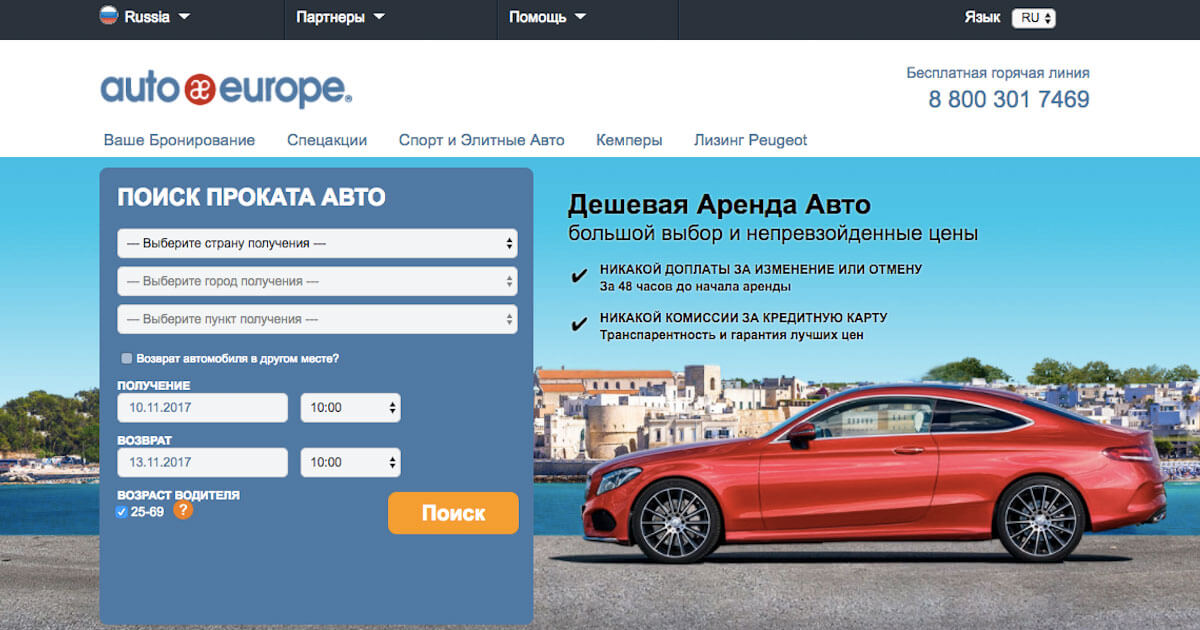The width and height of the screenshot is (1200, 630).
Task: Open the country pickup dropdown
Action: 317,242
